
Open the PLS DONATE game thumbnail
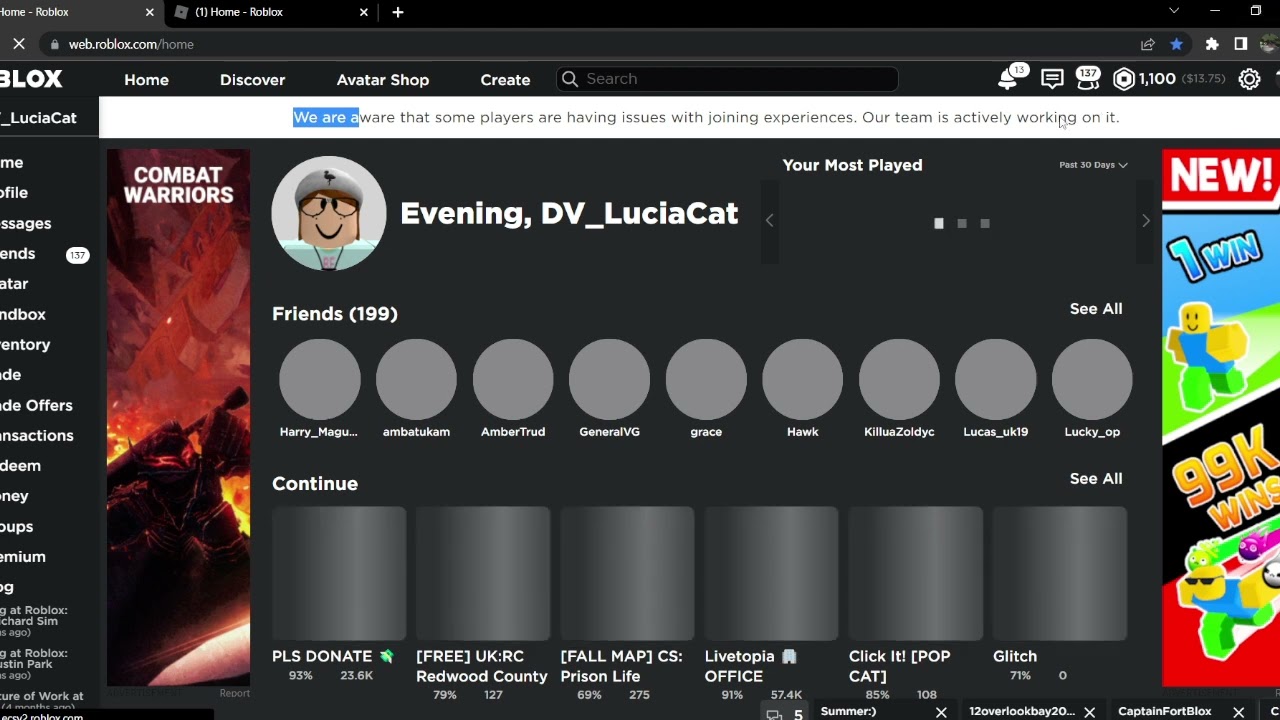click(339, 573)
